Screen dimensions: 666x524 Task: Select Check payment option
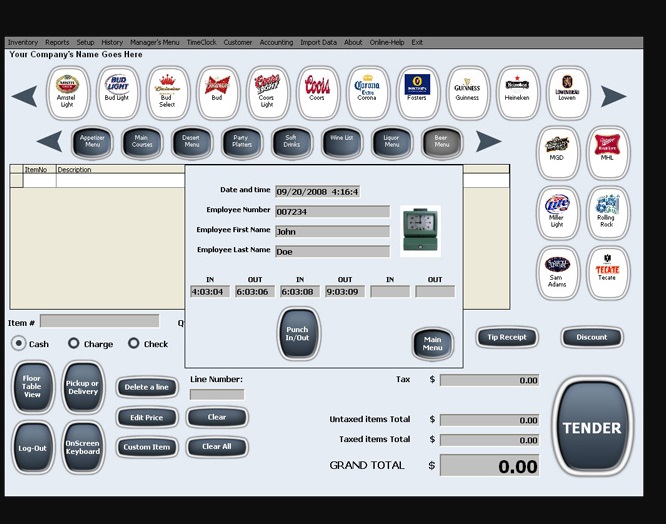point(133,343)
